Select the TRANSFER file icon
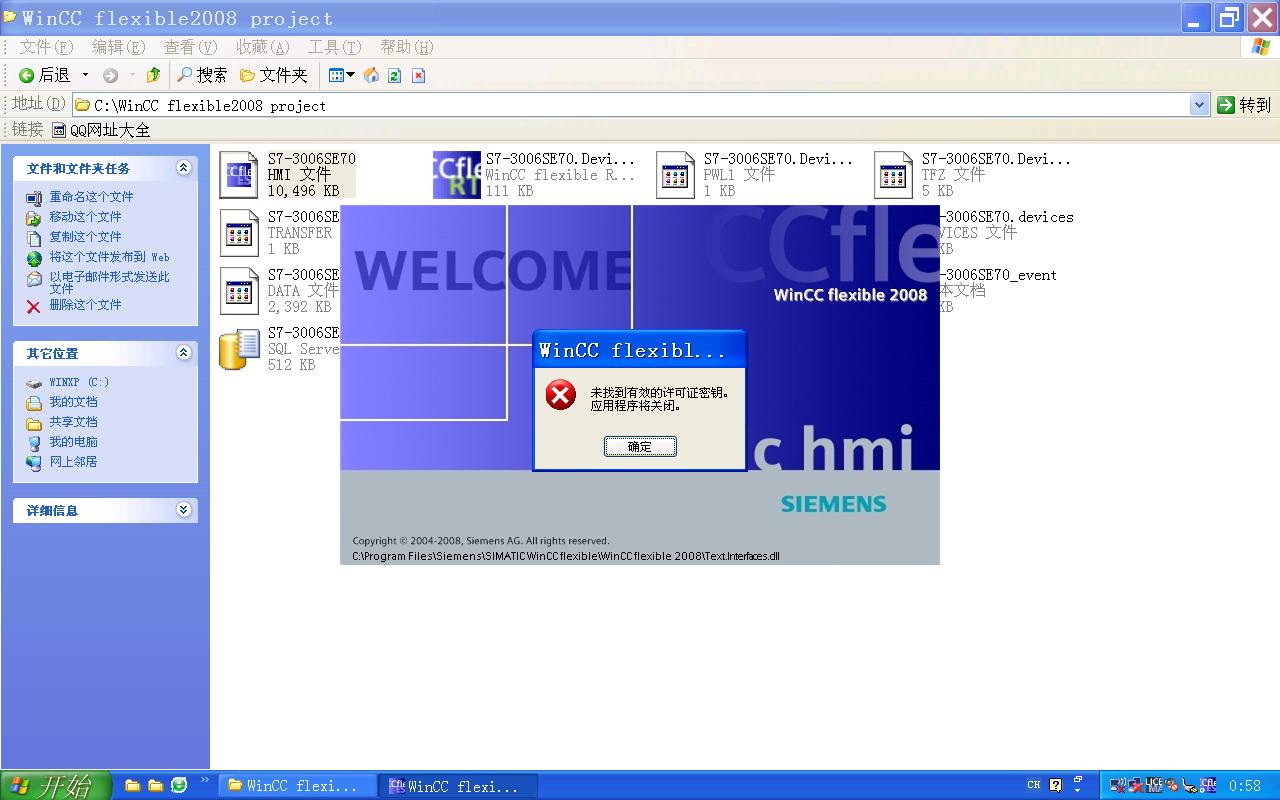1280x800 pixels. (x=239, y=233)
